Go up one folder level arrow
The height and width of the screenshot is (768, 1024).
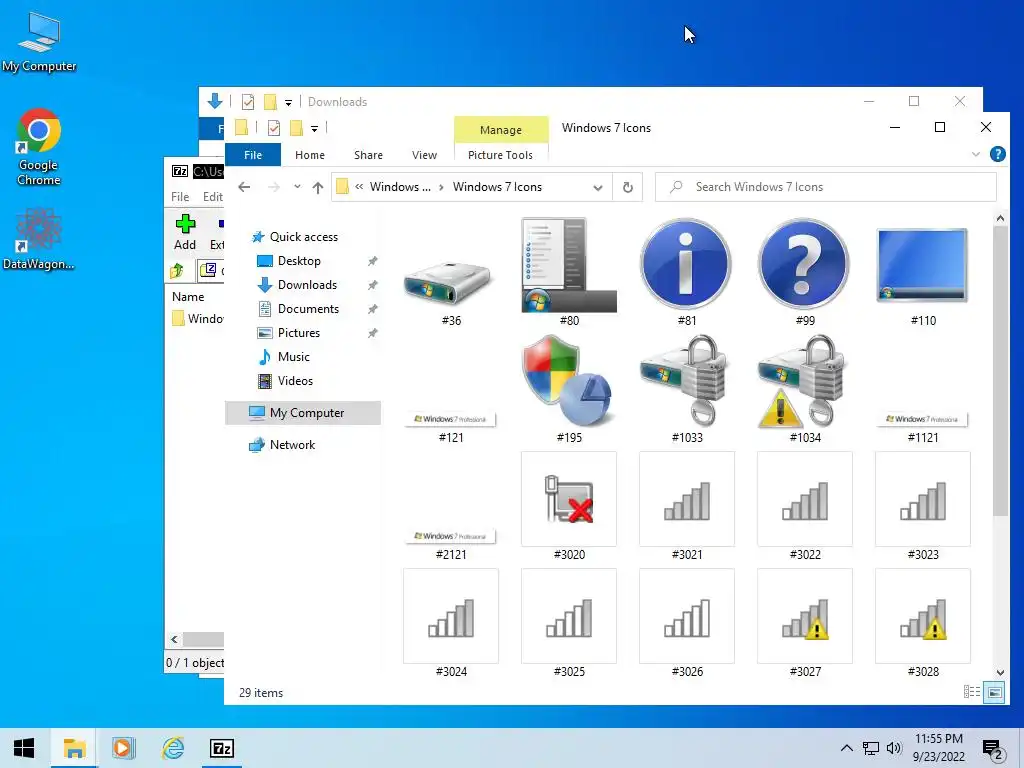317,187
